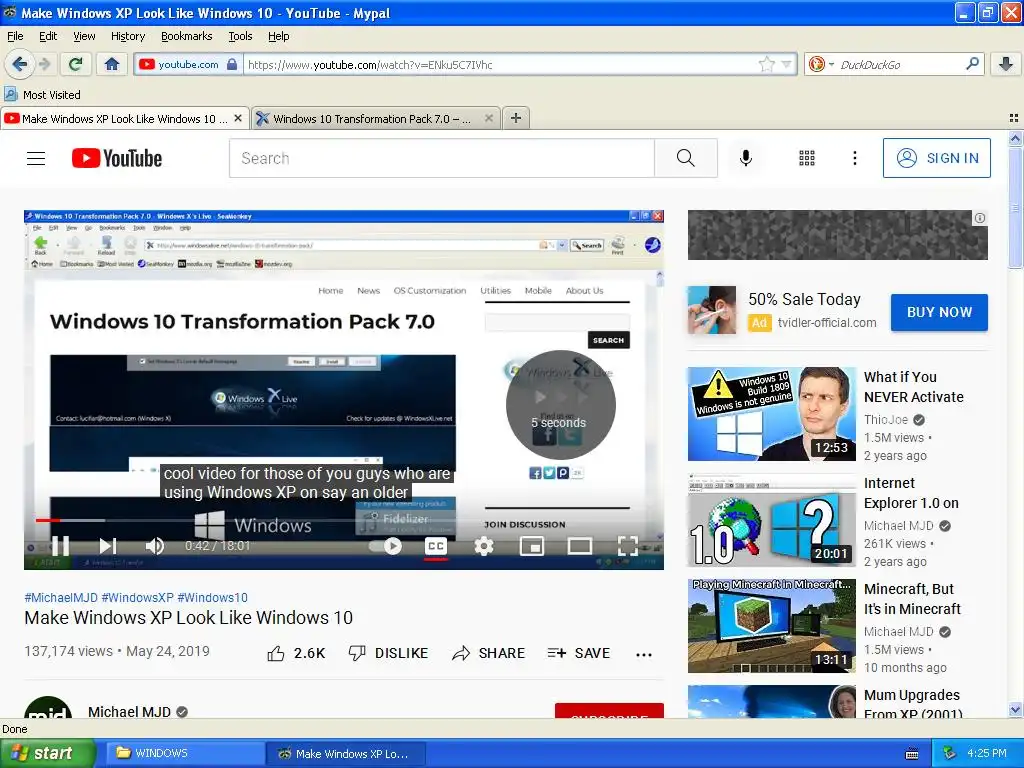
Task: Click the youtube.com site identity button
Action: [x=188, y=64]
